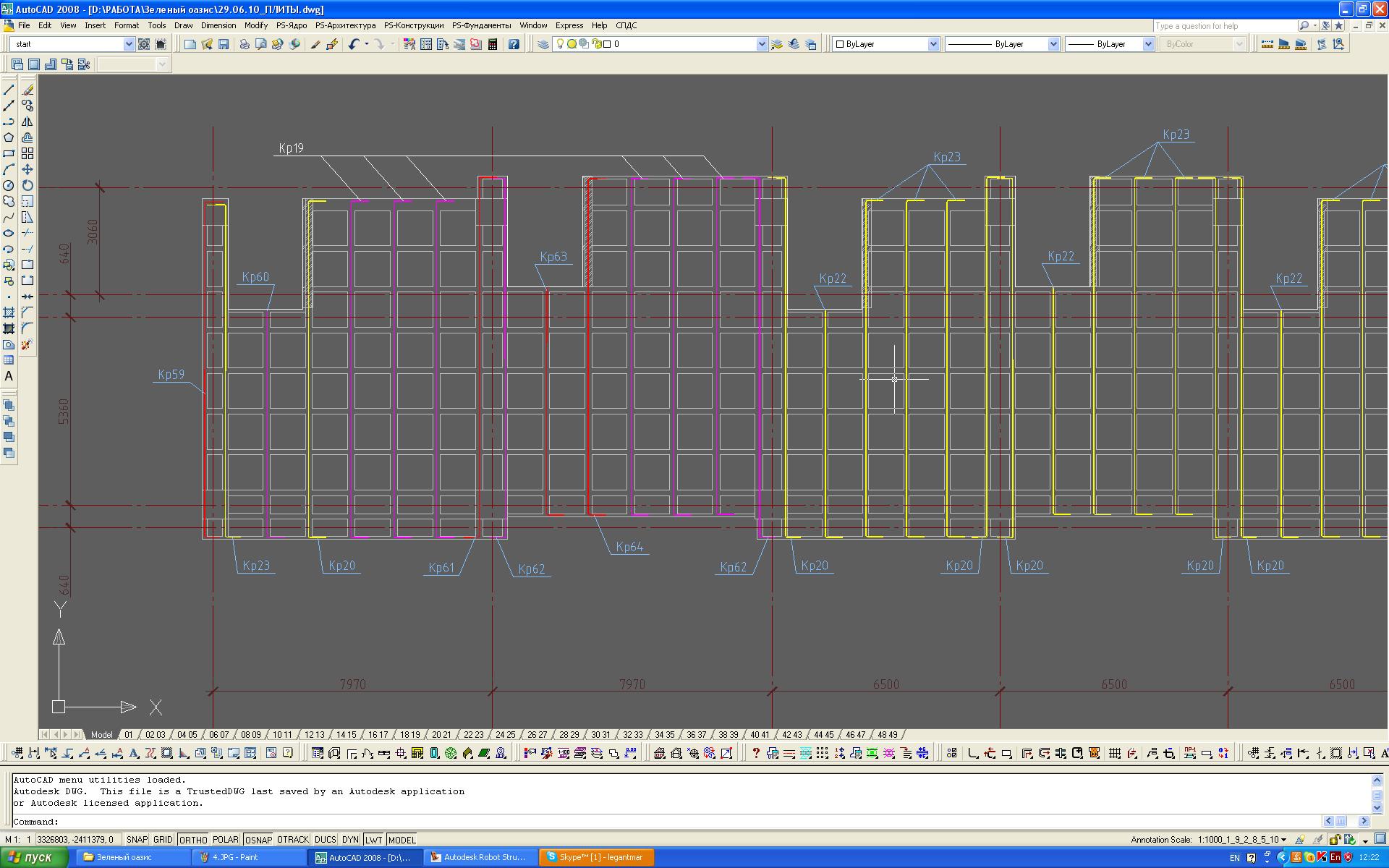This screenshot has width=1389, height=868.
Task: Click the Erase modify tool
Action: tap(27, 90)
